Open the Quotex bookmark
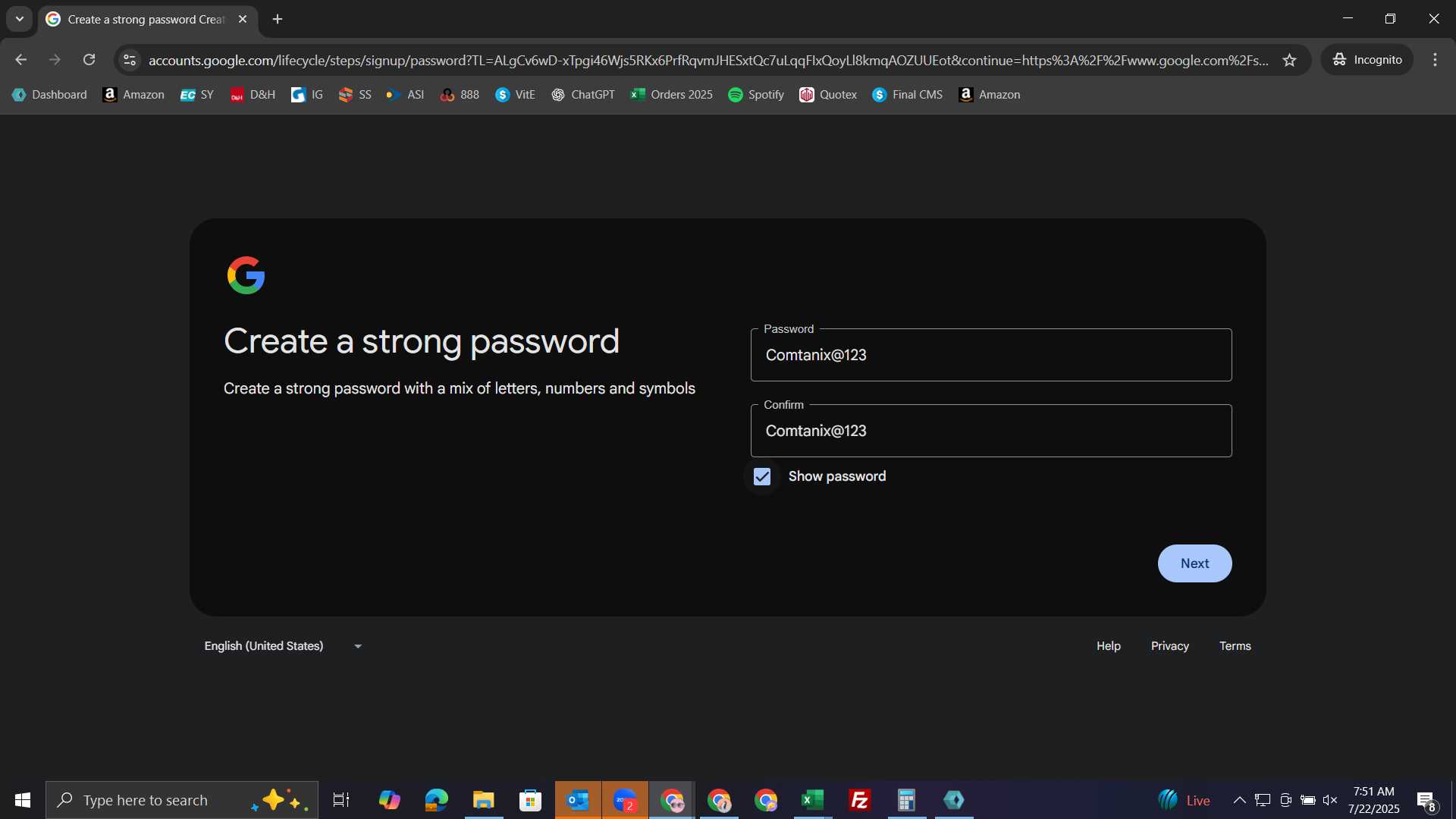Screen dimensions: 1456x819 tap(828, 95)
